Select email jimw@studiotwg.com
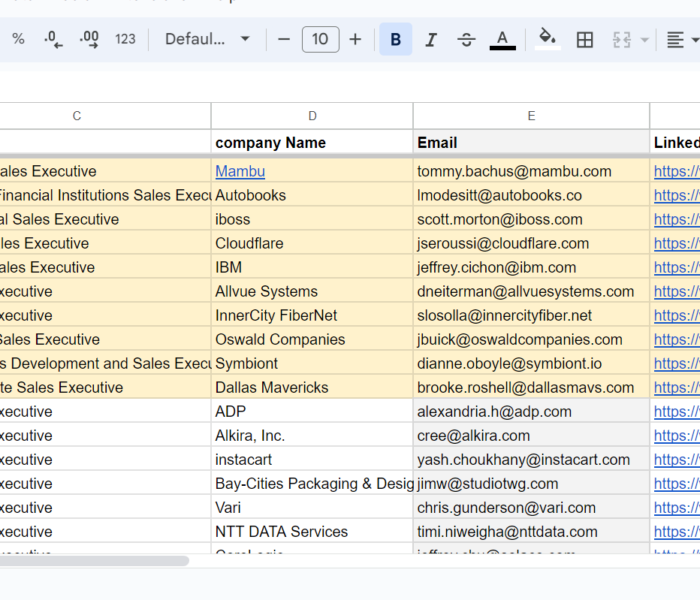This screenshot has width=700, height=600. [x=531, y=484]
